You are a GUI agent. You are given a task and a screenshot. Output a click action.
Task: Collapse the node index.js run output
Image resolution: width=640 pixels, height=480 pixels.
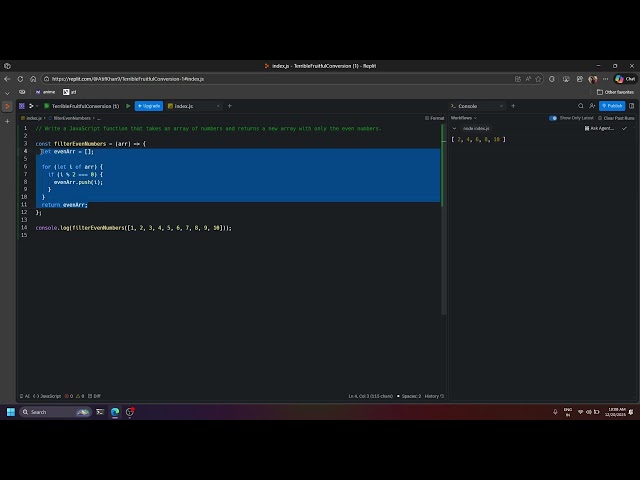[x=454, y=128]
